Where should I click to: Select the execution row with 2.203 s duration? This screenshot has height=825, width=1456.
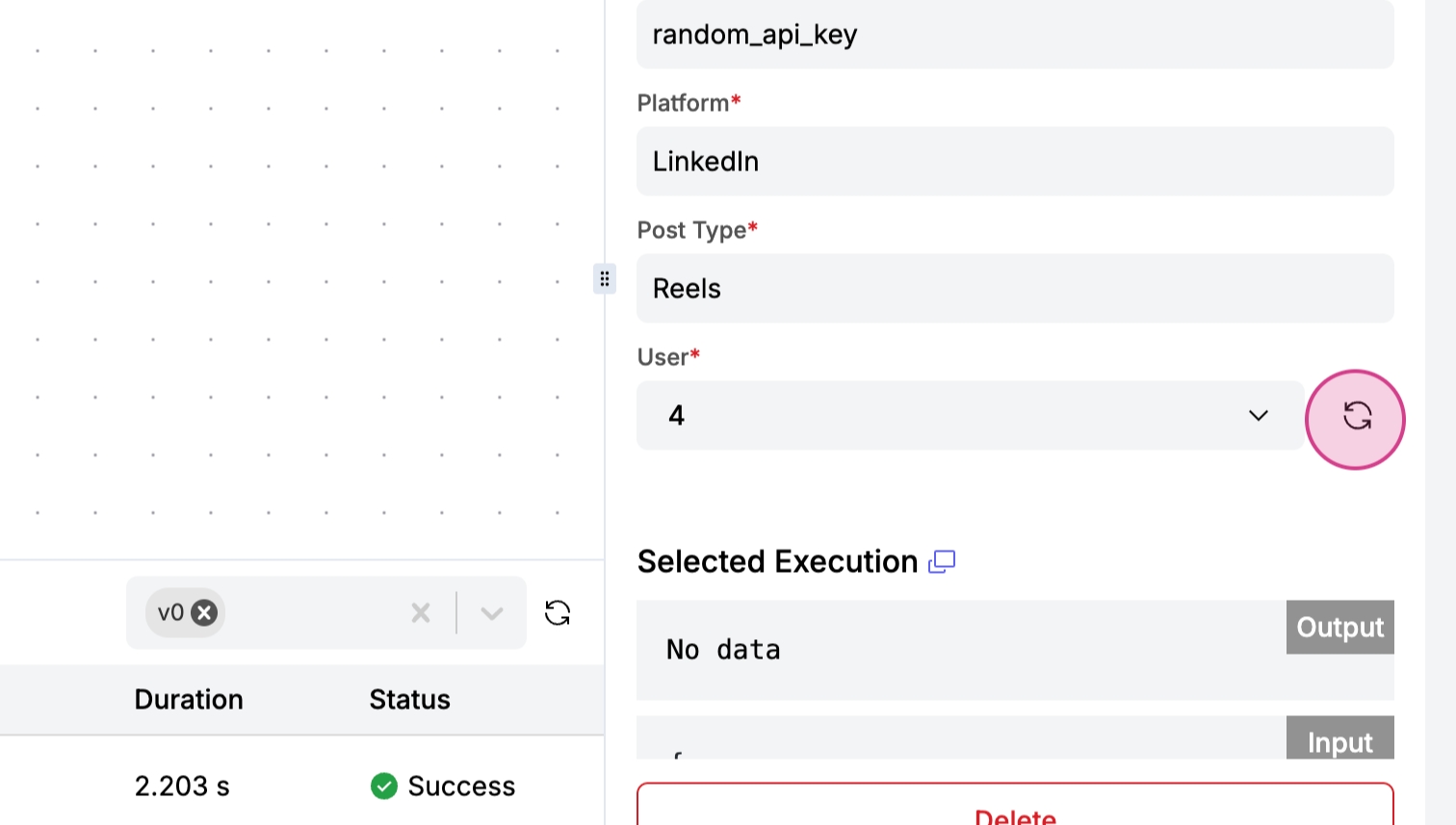183,786
